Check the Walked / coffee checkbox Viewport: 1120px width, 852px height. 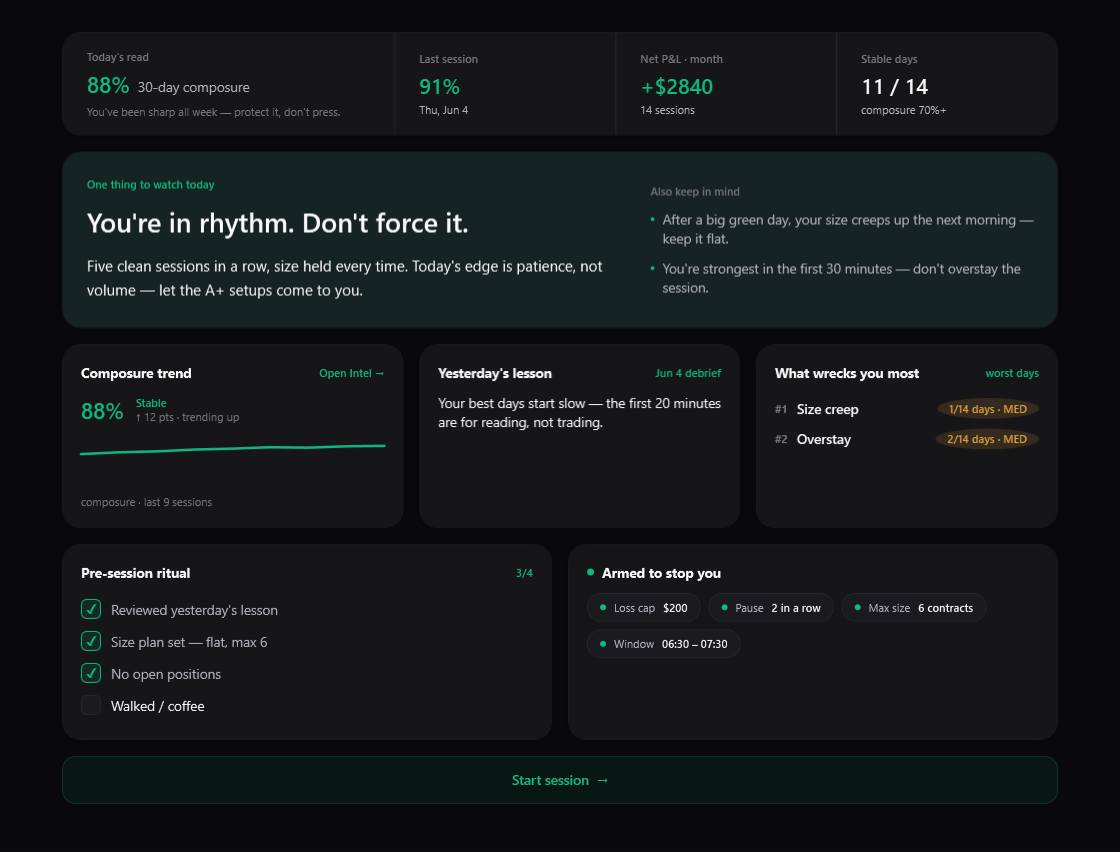[x=91, y=706]
